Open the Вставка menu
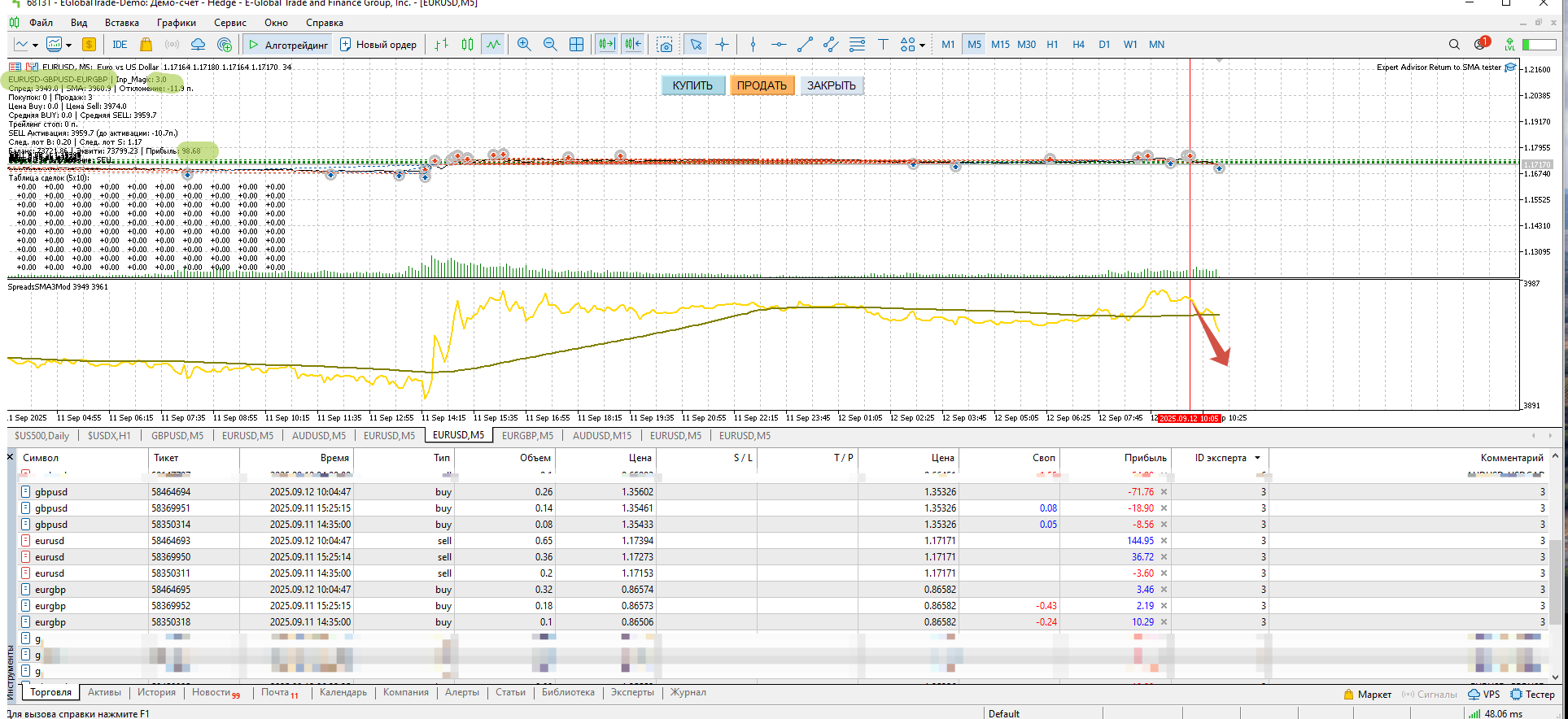This screenshot has height=719, width=1568. coord(122,23)
